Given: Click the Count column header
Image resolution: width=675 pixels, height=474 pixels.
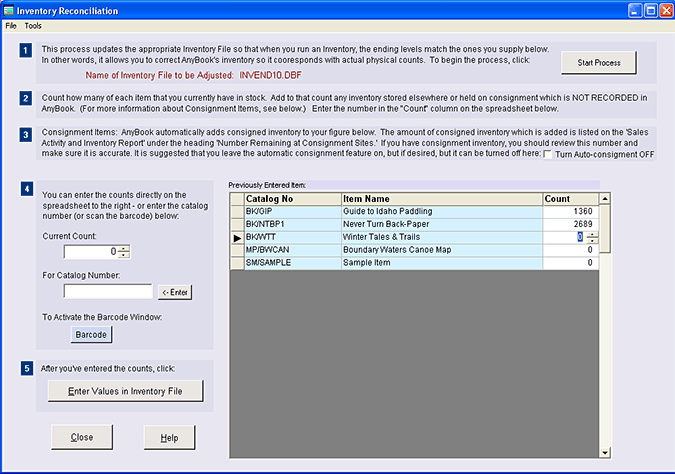Looking at the screenshot, I should coord(569,199).
